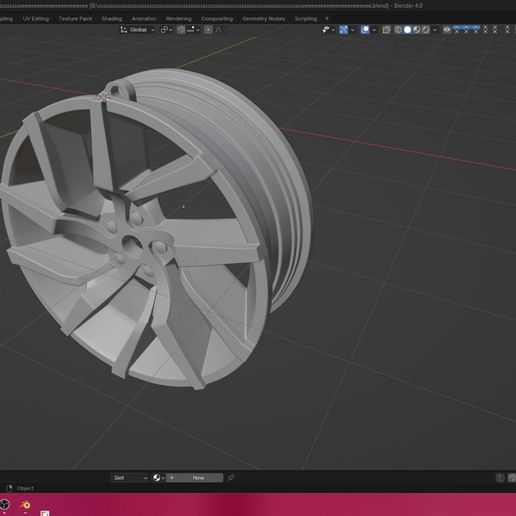
Task: Click the Blender icon in the taskbar
Action: tap(25, 505)
